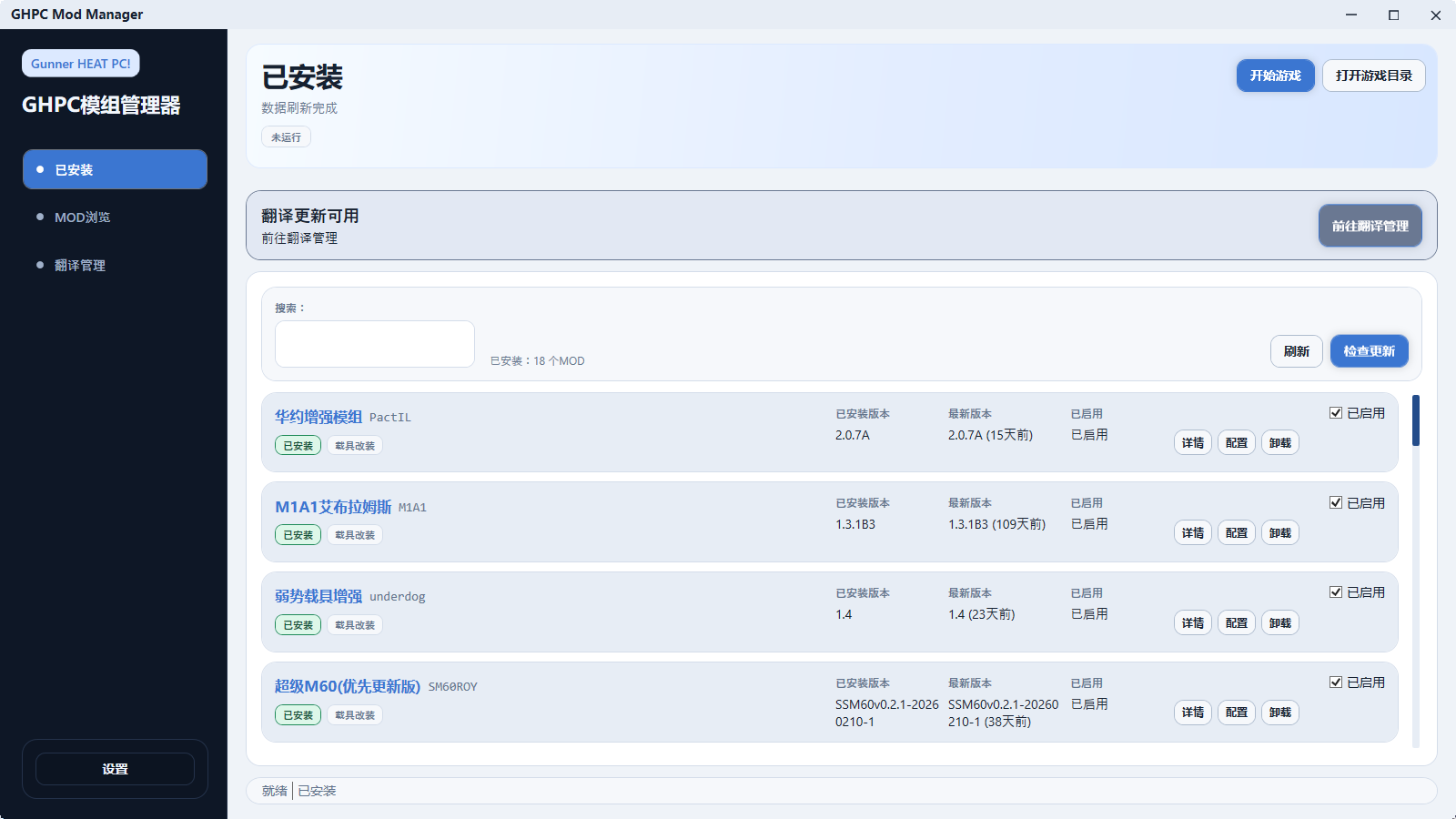Viewport: 1456px width, 819px height.
Task: Click the 未运行 status badge
Action: pyautogui.click(x=286, y=136)
